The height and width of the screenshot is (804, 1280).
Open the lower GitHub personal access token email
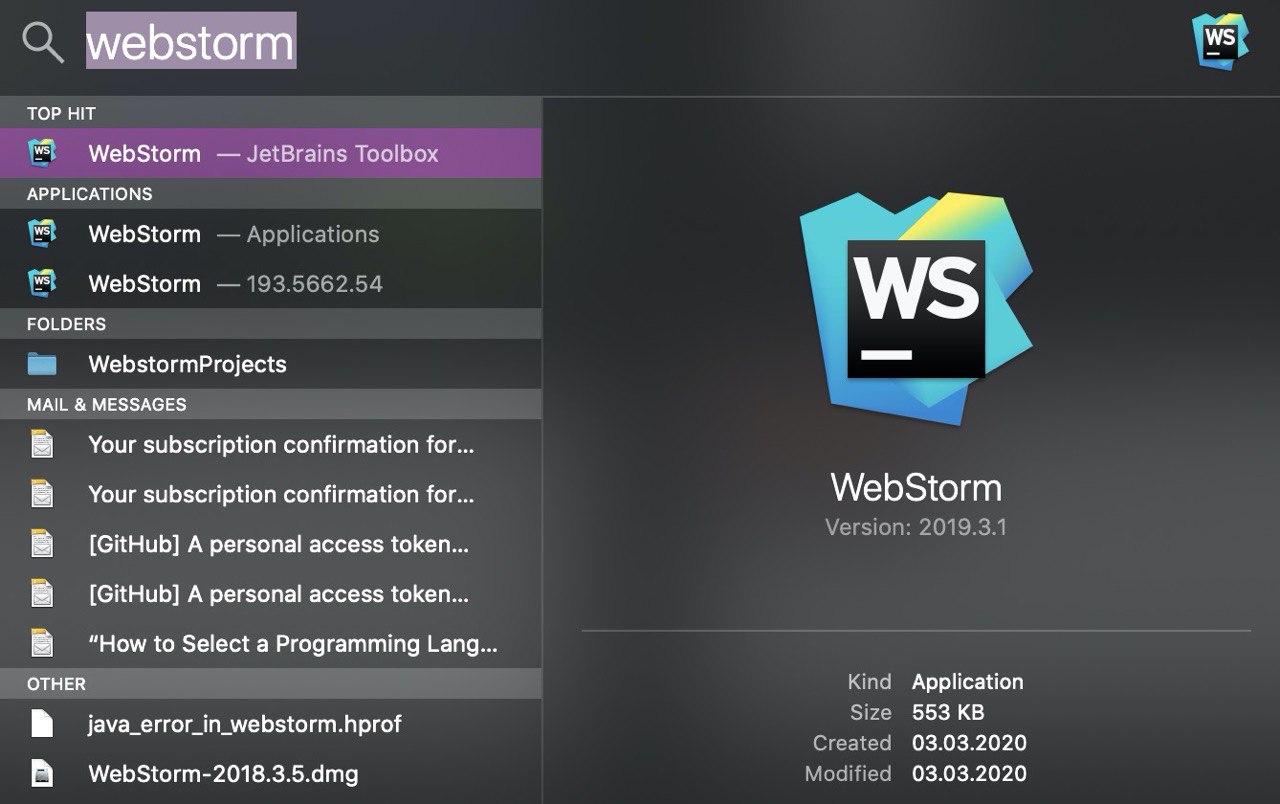[x=271, y=594]
